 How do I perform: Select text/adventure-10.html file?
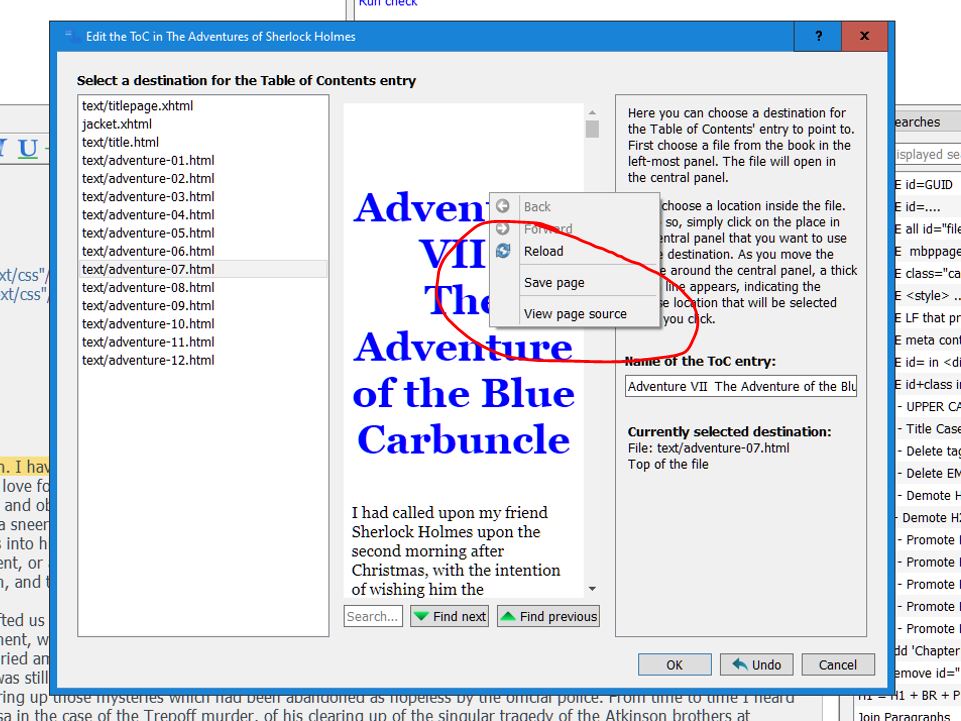203,324
